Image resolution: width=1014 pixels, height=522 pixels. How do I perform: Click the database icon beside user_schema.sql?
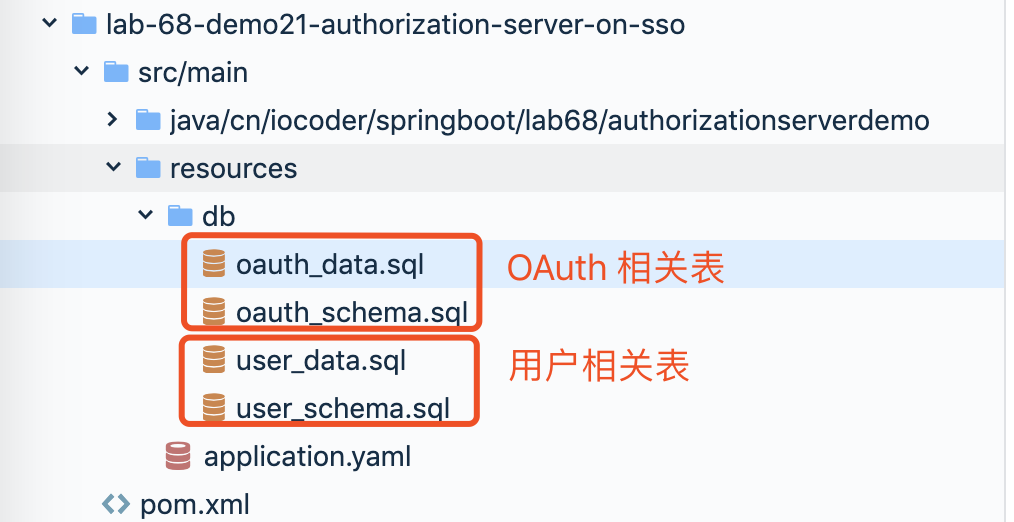[212, 408]
